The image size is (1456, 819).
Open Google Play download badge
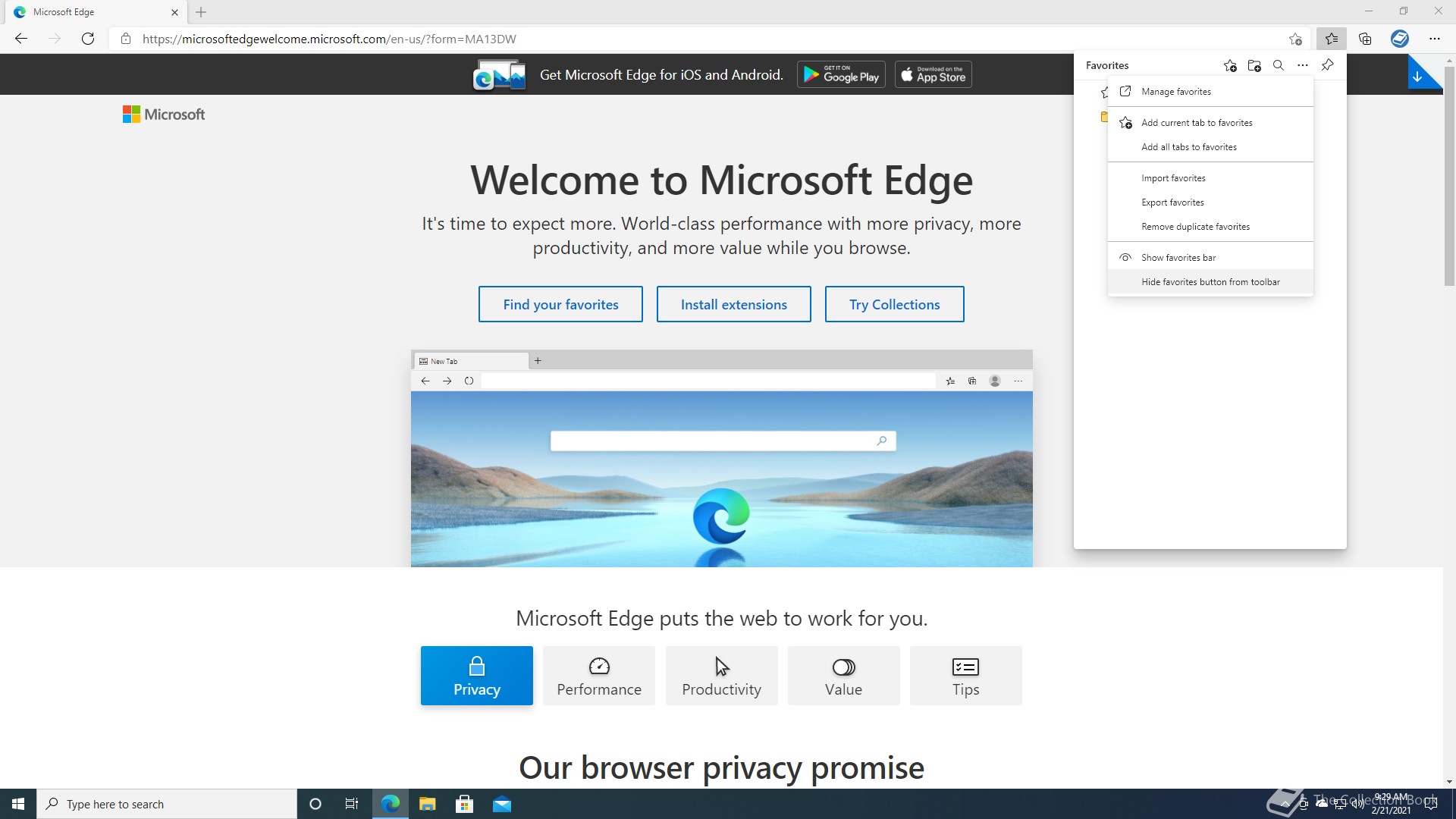coord(841,74)
